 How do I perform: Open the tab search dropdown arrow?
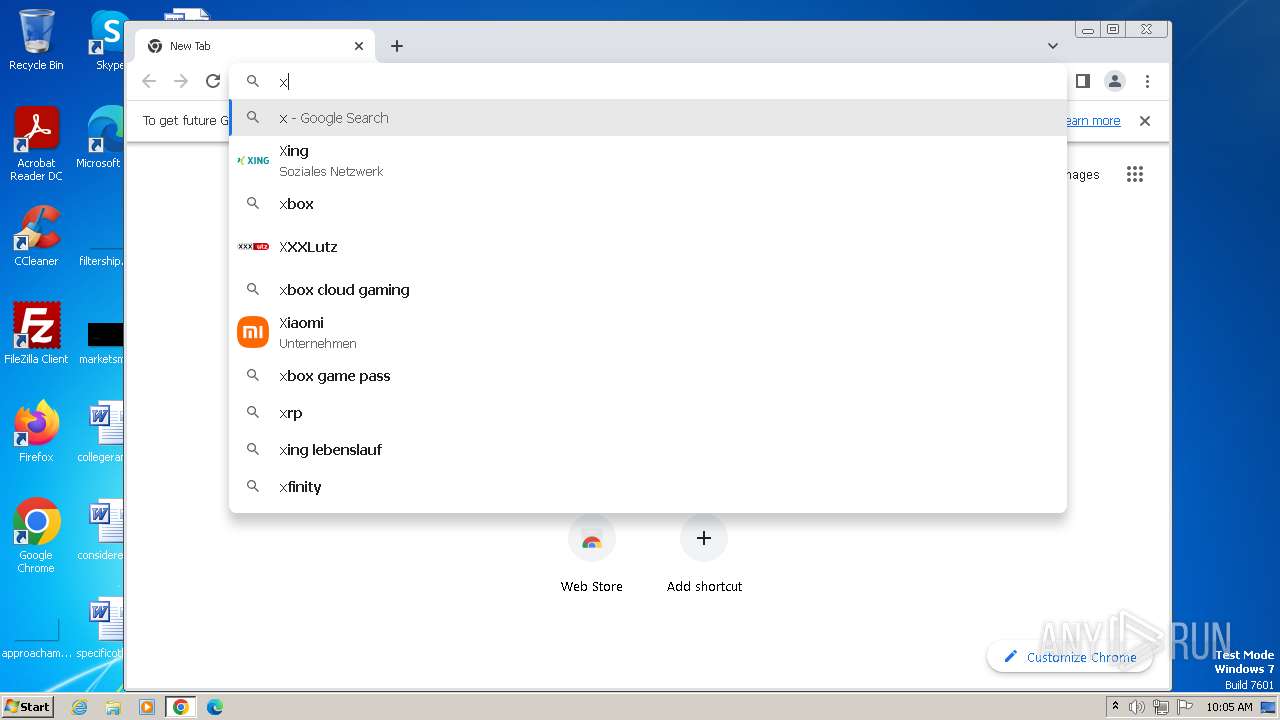coord(1052,46)
